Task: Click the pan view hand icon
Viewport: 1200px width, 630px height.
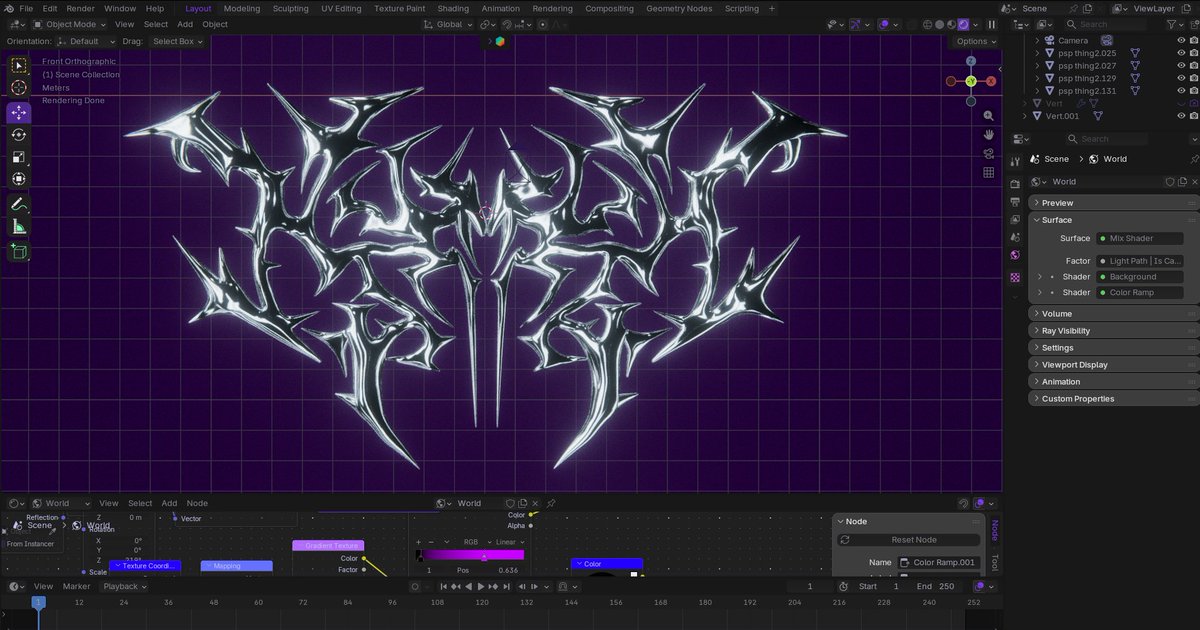Action: pos(989,134)
